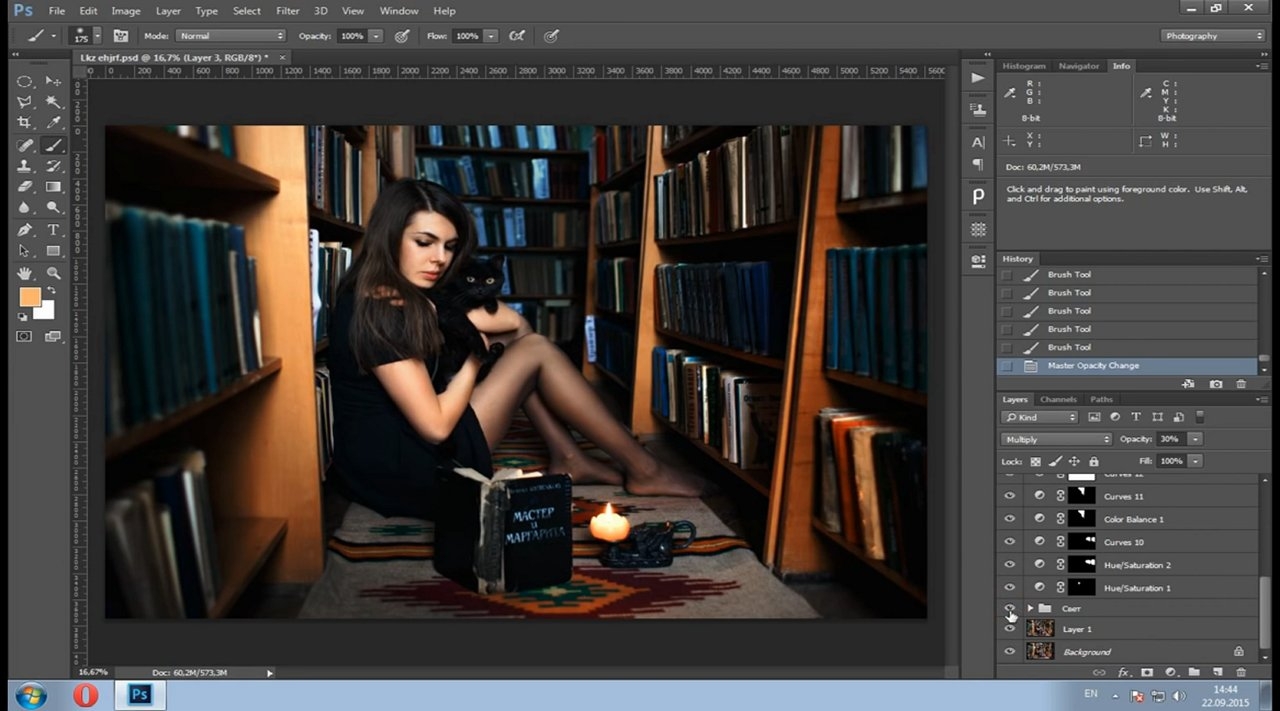Select the Rectangle shape tool
The image size is (1280, 711).
tap(53, 251)
